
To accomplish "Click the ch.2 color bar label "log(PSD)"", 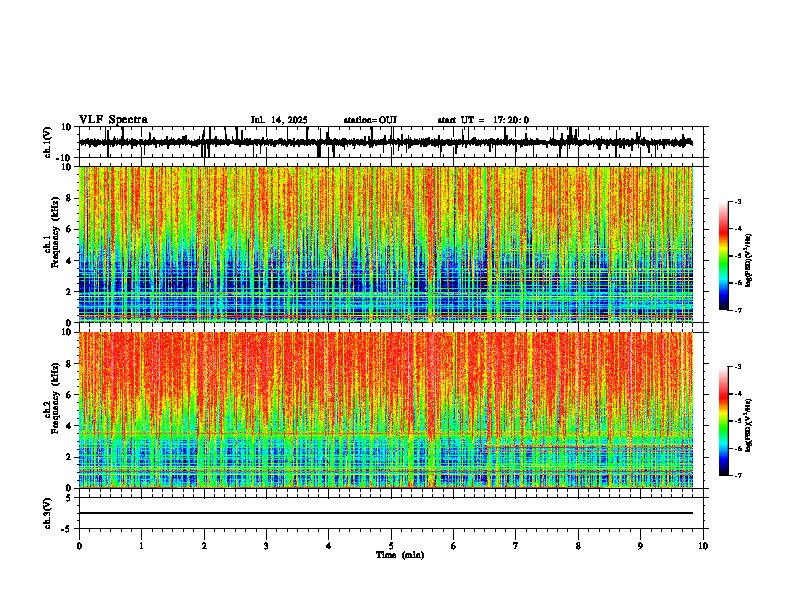I will [x=749, y=425].
